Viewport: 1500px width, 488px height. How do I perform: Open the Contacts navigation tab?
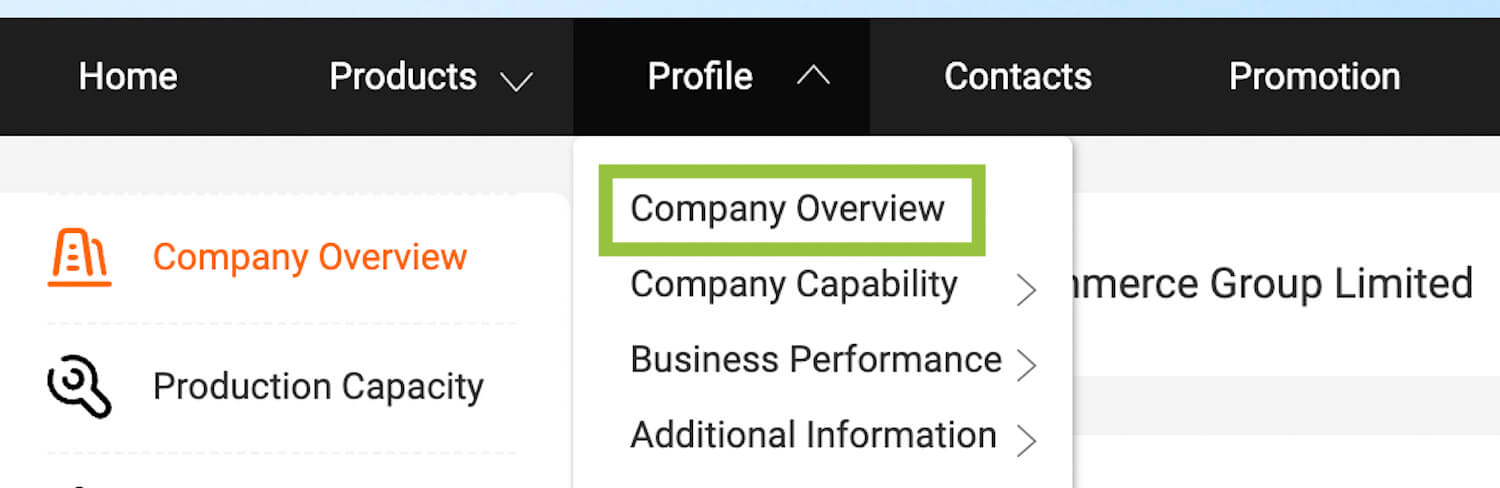point(1018,77)
